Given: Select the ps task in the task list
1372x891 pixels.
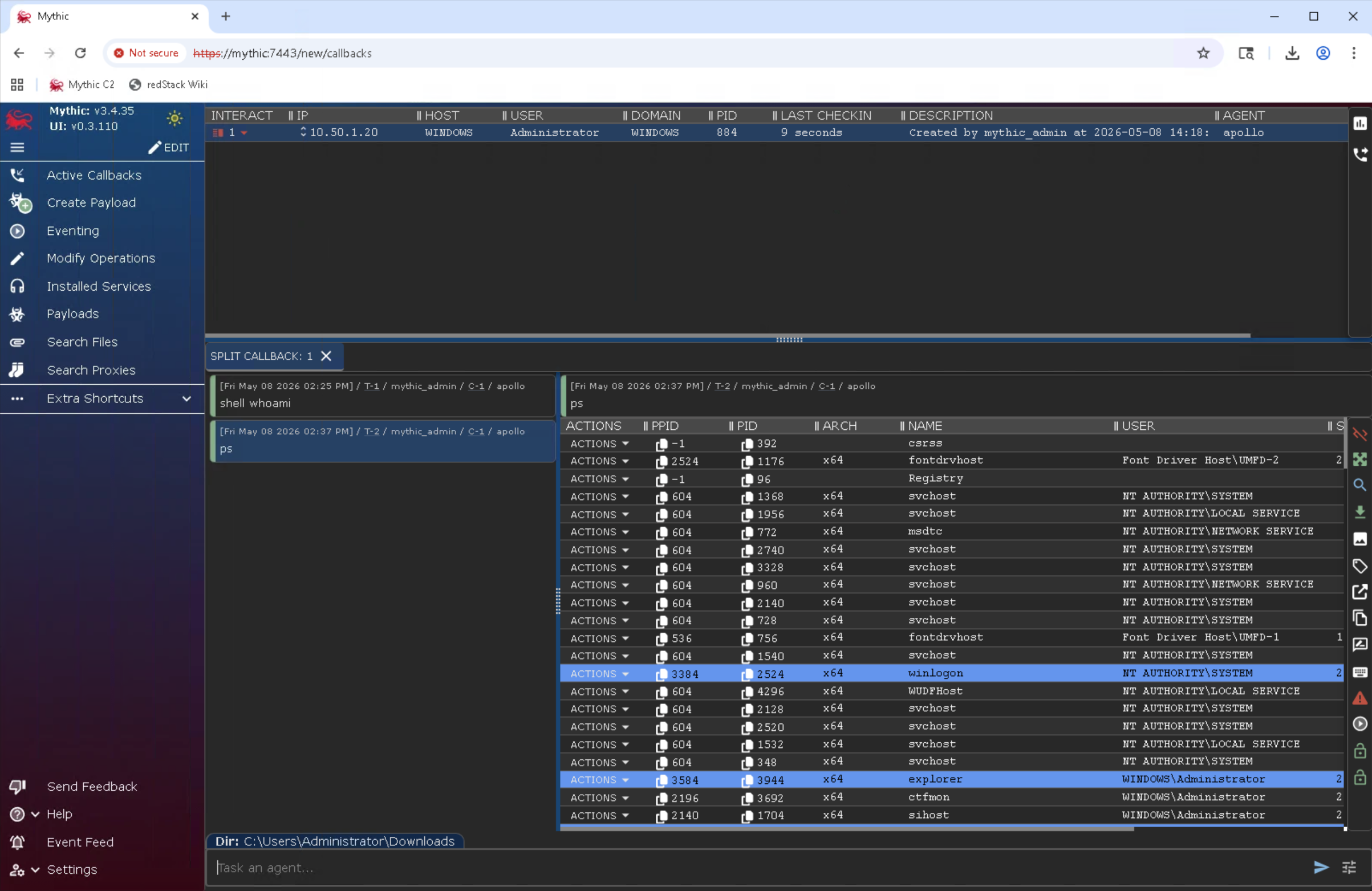Looking at the screenshot, I should coord(383,441).
